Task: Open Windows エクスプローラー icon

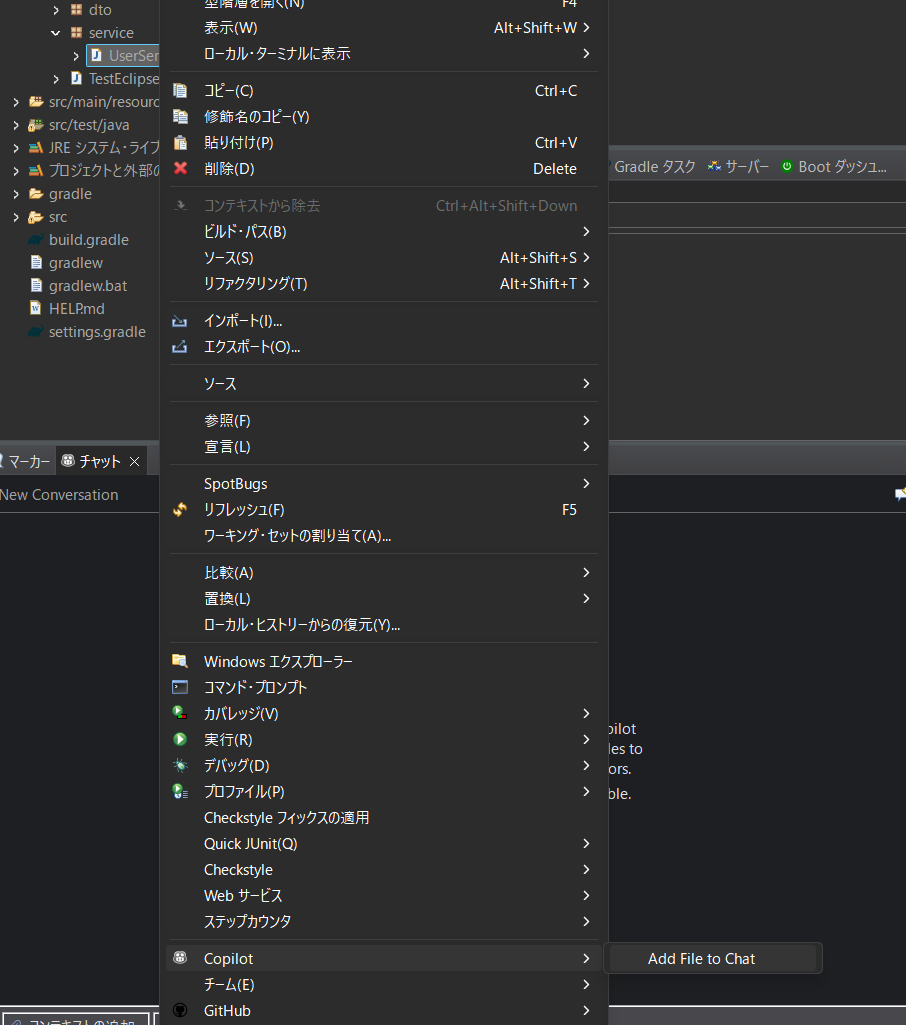Action: 182,661
